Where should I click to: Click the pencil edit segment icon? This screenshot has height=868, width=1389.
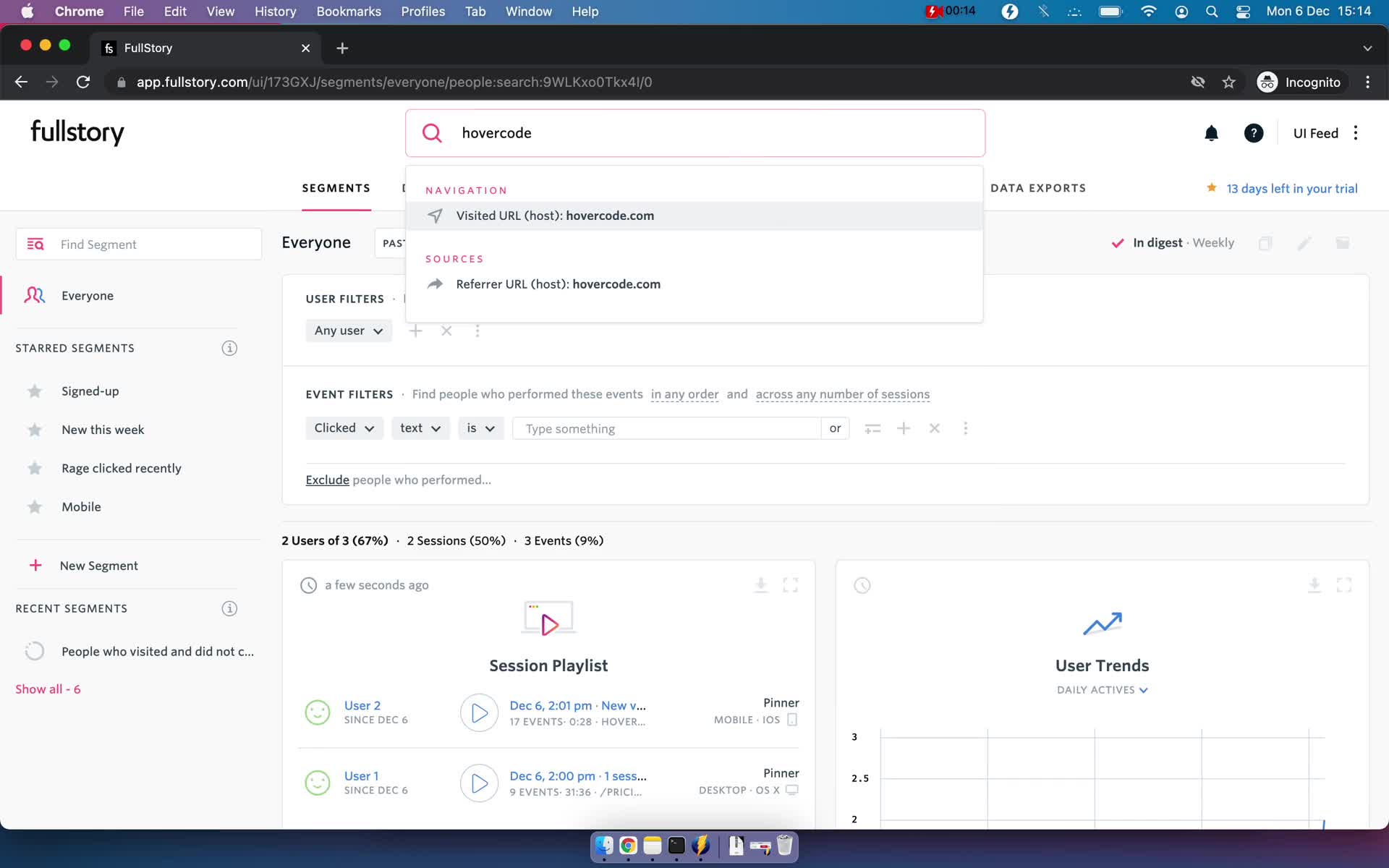click(x=1304, y=243)
